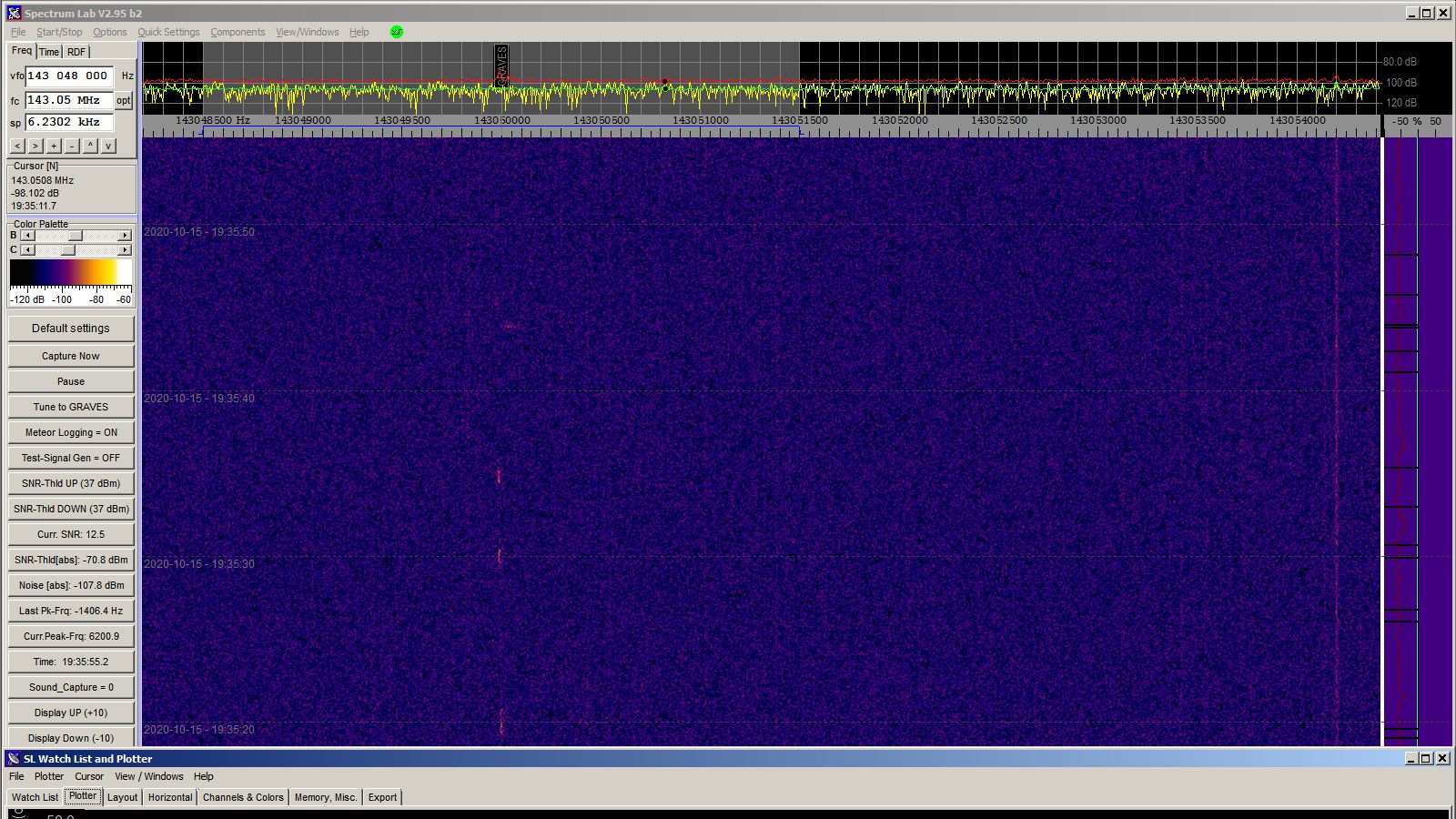
Task: Select the Plotter tab
Action: click(83, 796)
